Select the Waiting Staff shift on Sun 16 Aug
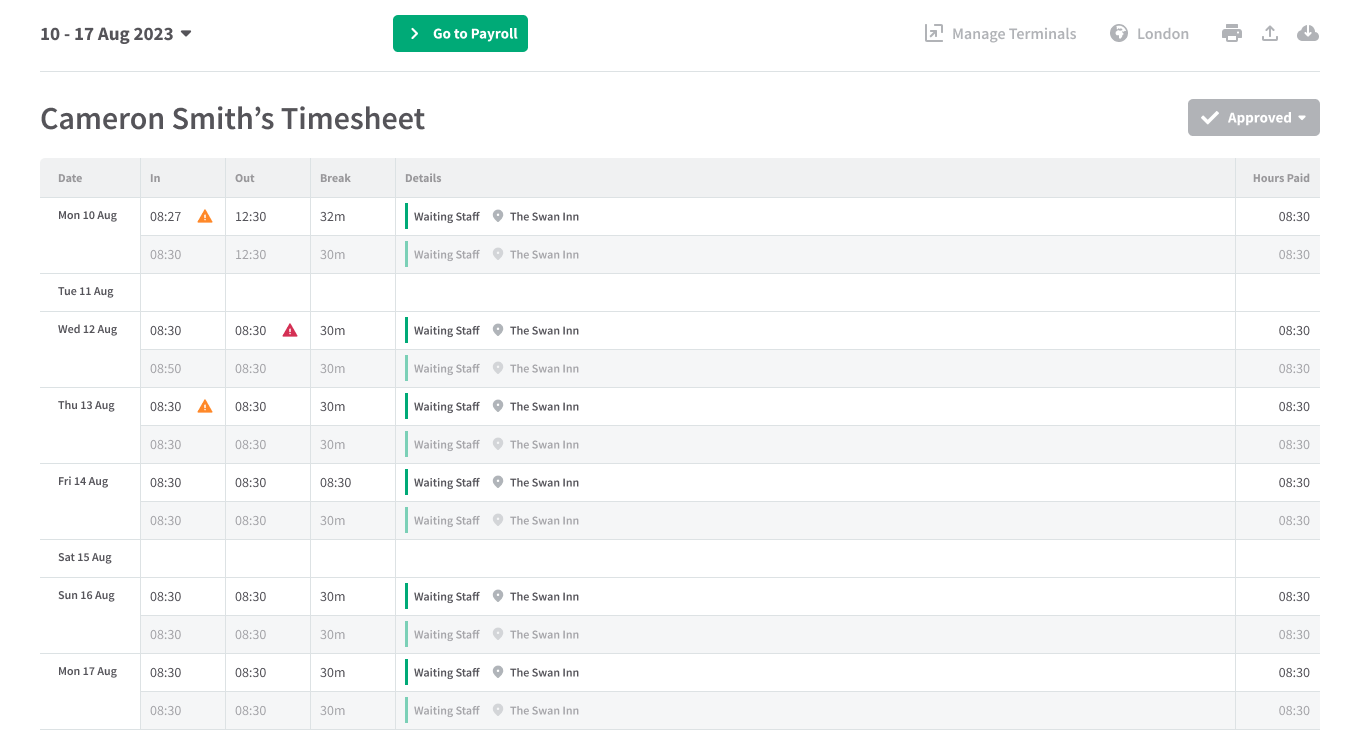1360x730 pixels. click(x=446, y=596)
